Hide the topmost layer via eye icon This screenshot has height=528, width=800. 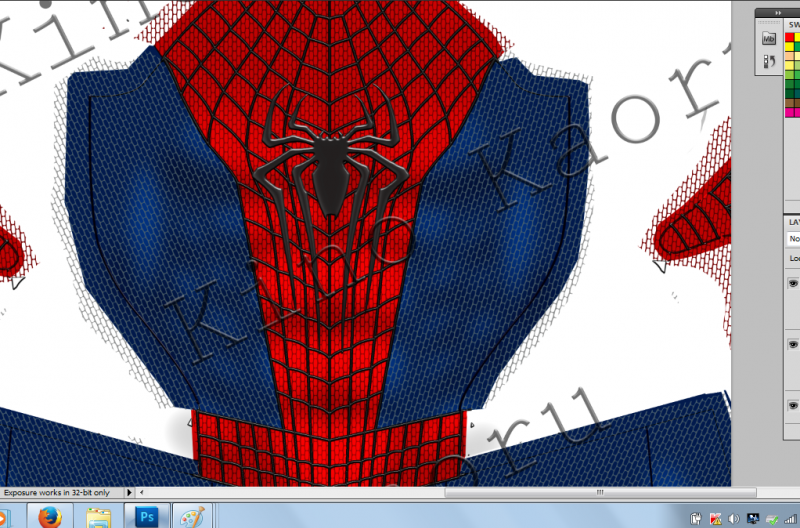click(x=793, y=283)
